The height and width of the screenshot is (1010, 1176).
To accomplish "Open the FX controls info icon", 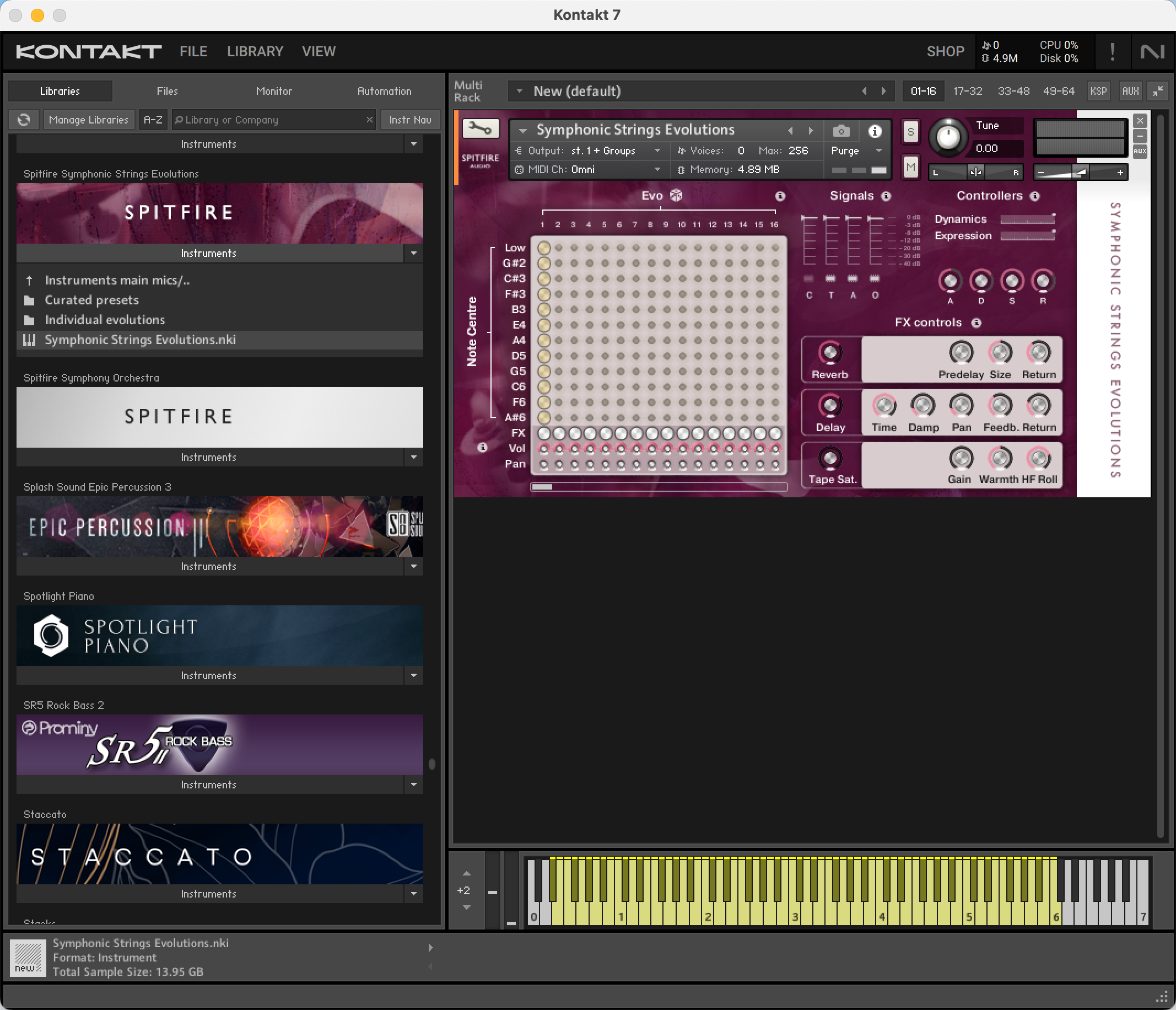I will coord(976,323).
